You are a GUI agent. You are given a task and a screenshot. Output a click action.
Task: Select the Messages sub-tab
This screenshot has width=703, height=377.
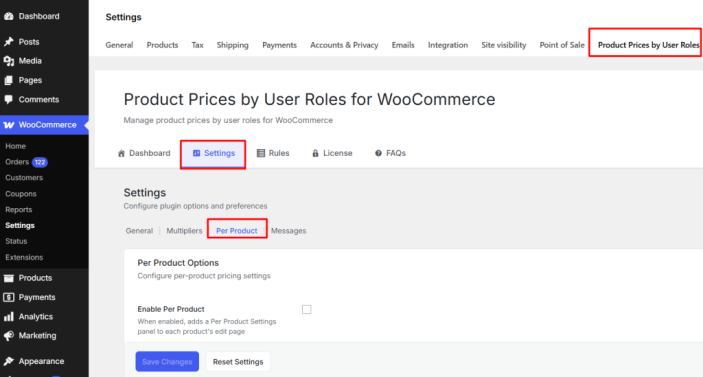pyautogui.click(x=288, y=231)
